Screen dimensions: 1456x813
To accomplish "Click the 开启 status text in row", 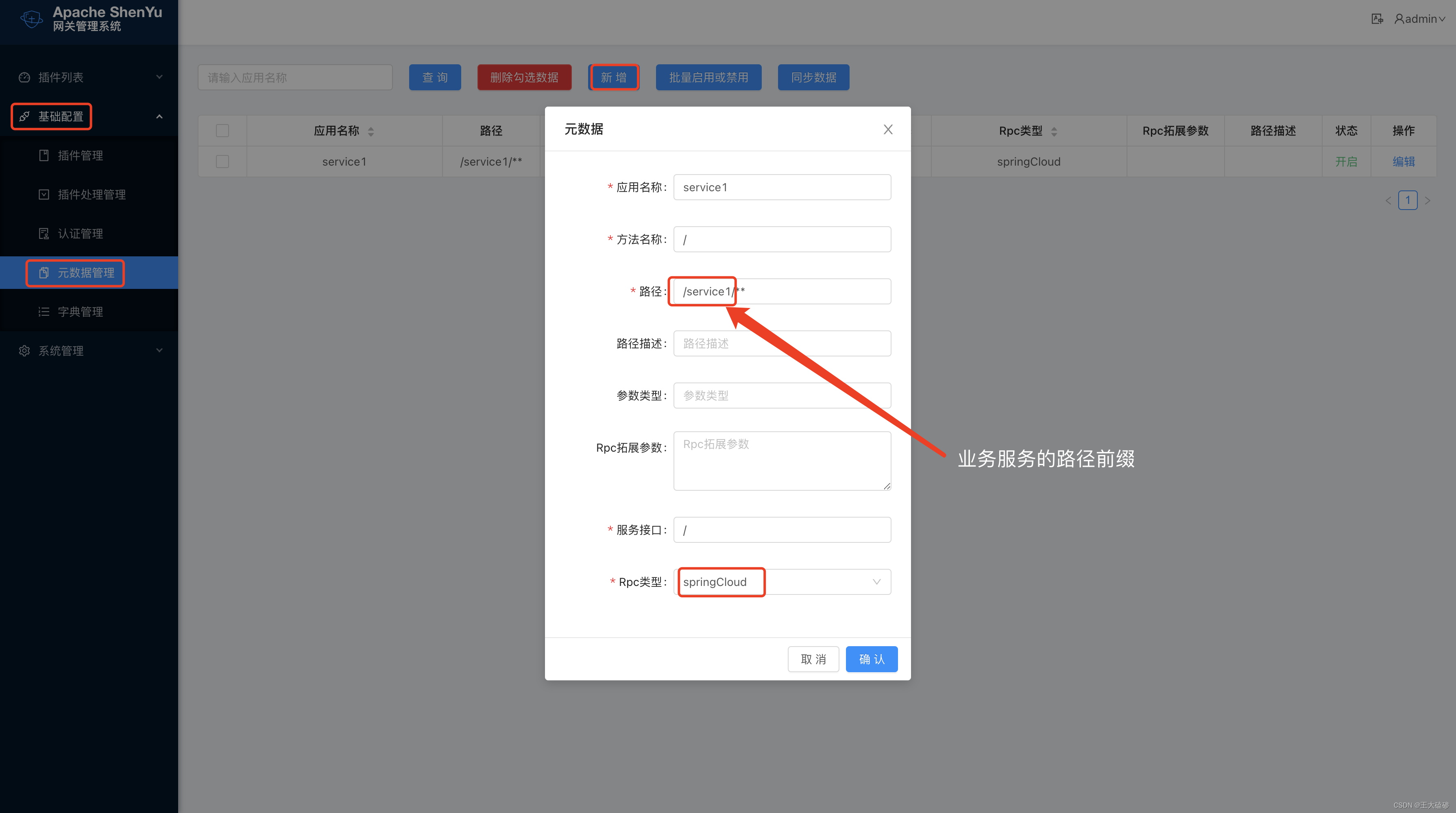I will [x=1346, y=162].
